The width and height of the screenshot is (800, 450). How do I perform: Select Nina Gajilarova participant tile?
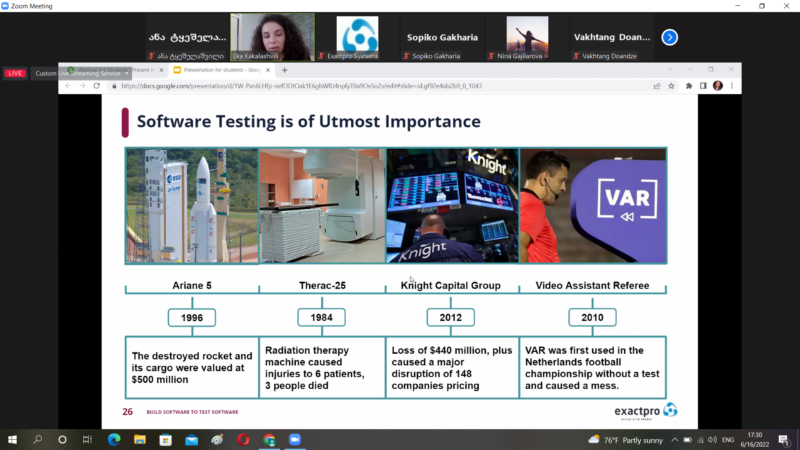[x=527, y=37]
